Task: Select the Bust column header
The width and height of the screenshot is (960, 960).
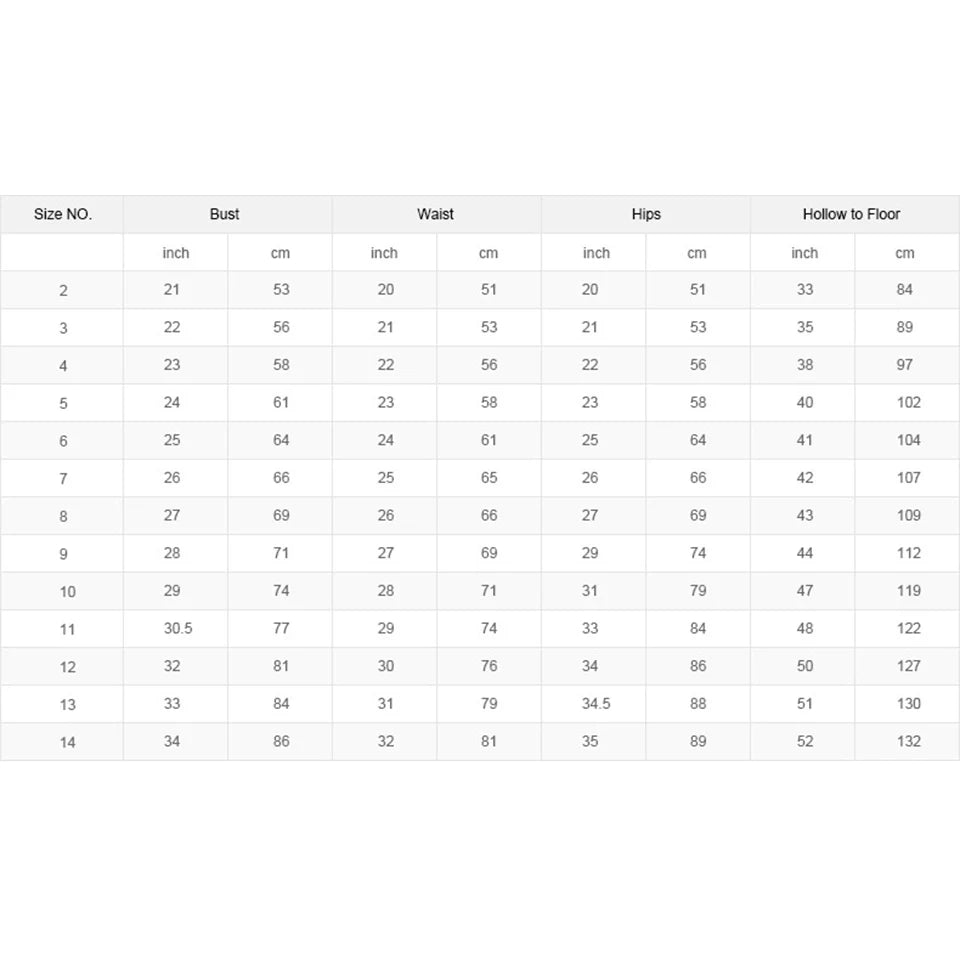Action: point(224,214)
